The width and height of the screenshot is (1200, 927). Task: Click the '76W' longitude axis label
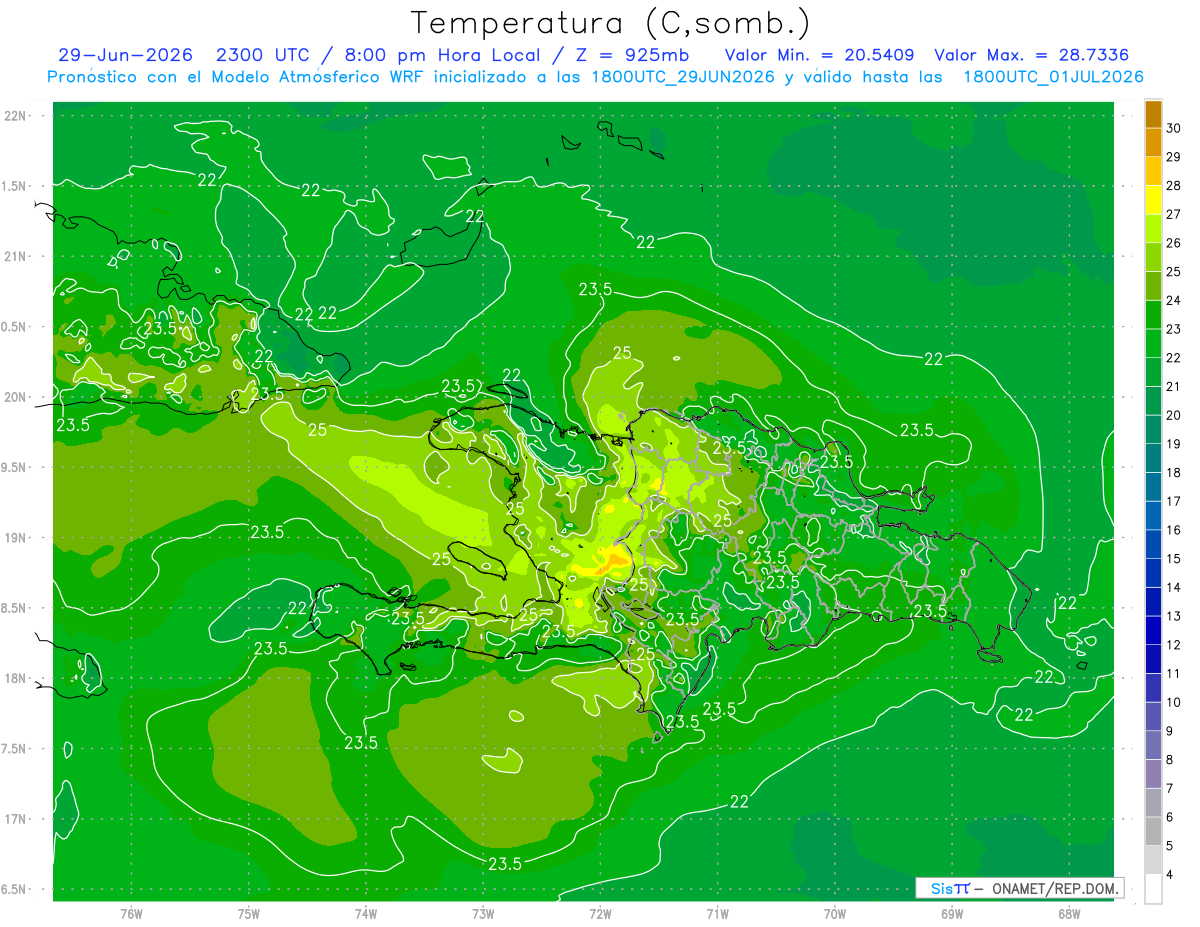point(131,914)
